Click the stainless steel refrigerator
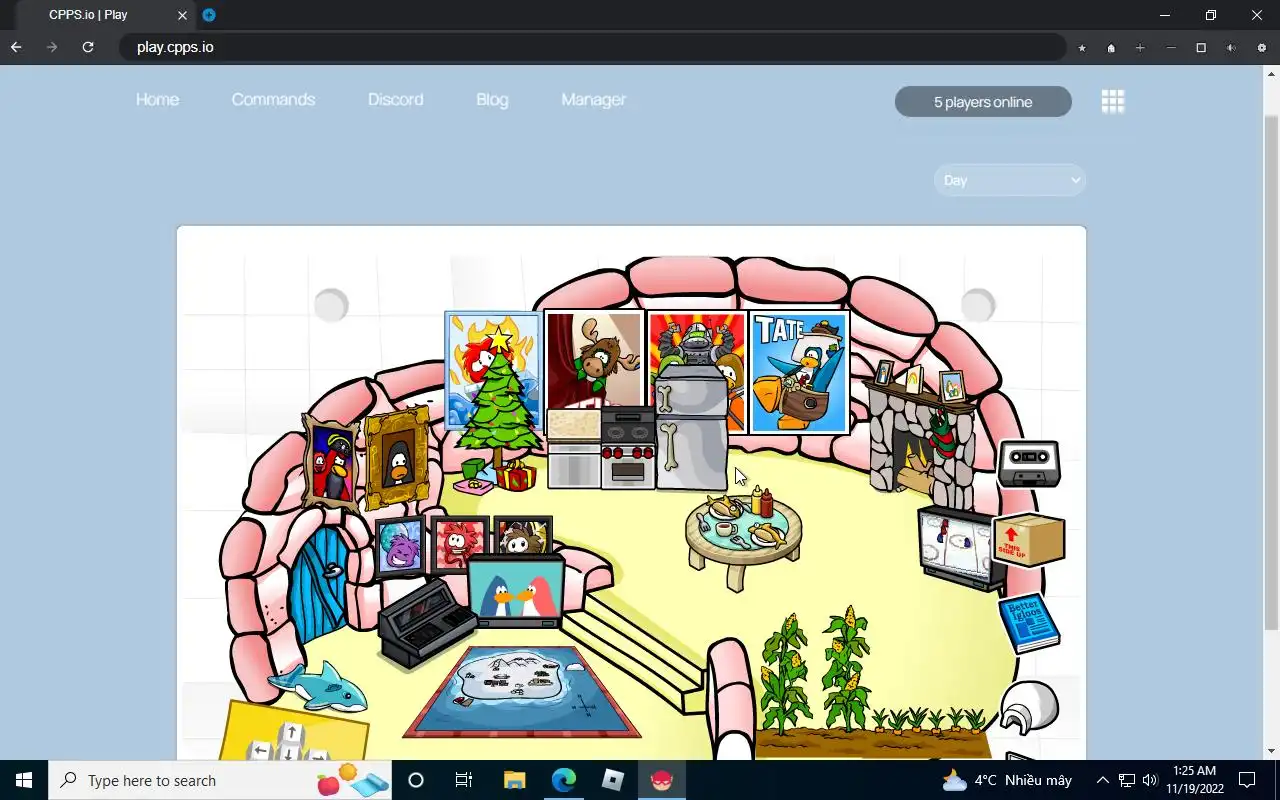The image size is (1280, 800). pos(691,428)
